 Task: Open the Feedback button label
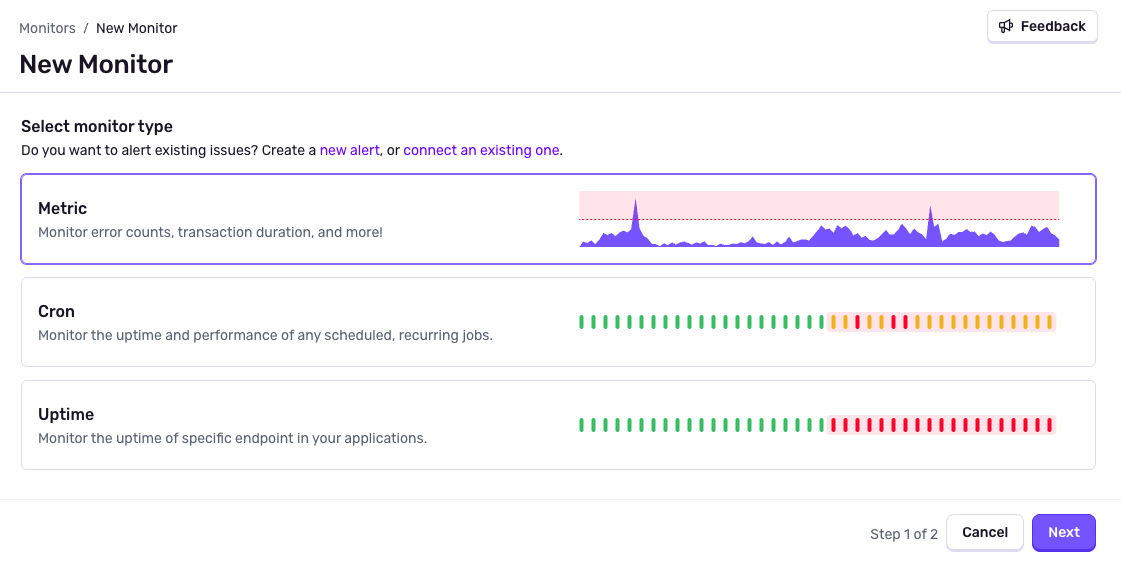[1052, 27]
